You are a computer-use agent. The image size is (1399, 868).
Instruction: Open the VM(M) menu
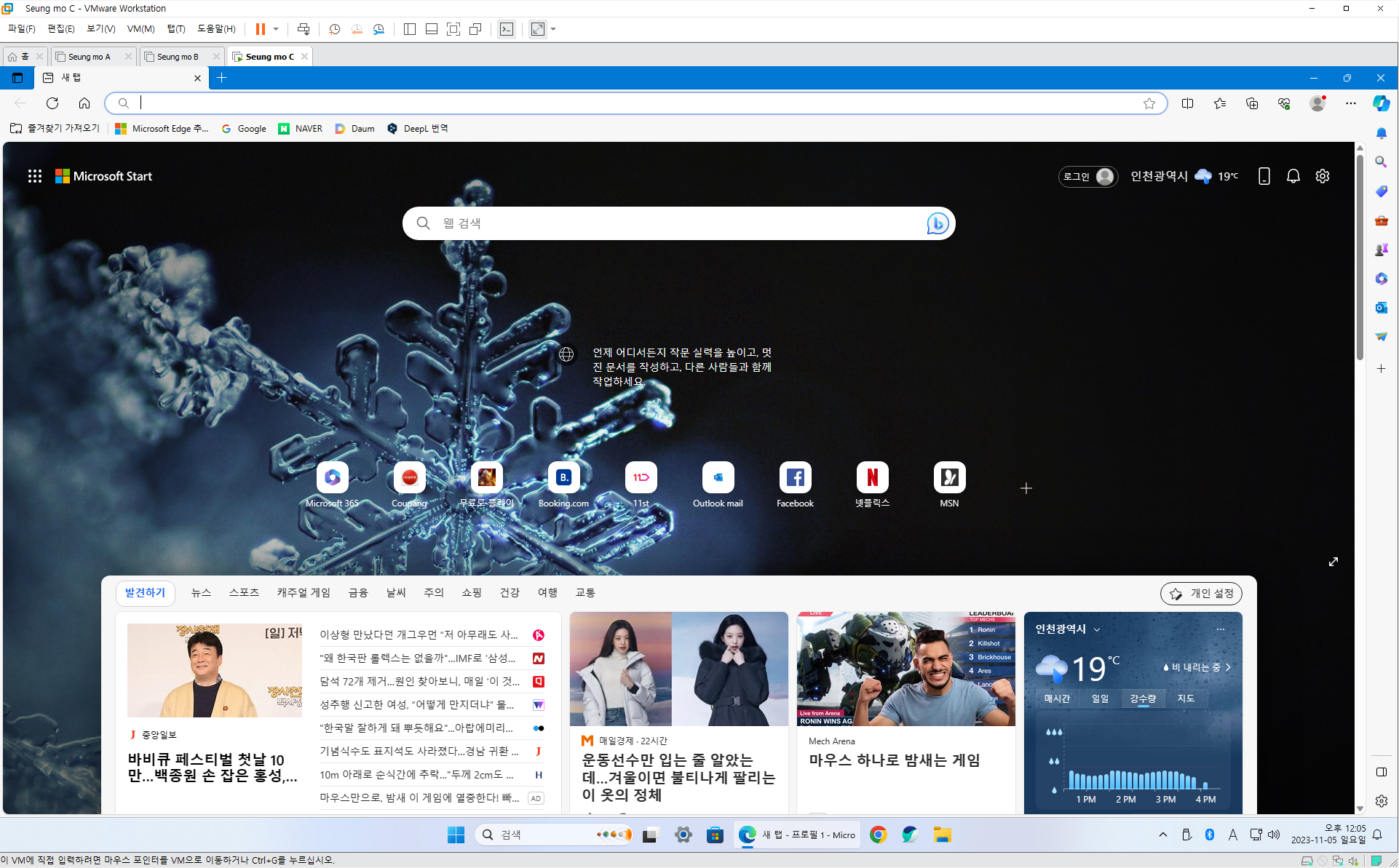pos(140,29)
